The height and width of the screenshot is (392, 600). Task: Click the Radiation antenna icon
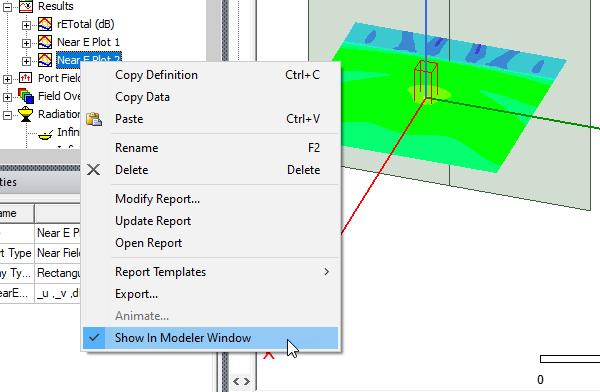coord(26,114)
